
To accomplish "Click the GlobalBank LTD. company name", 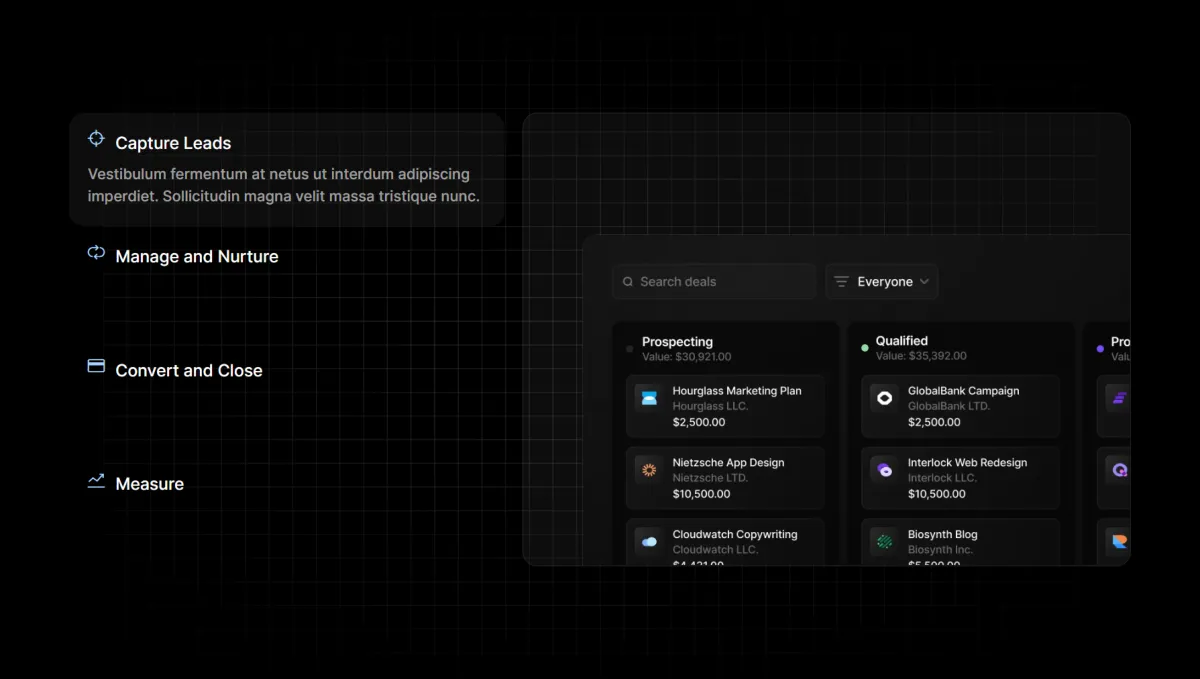I will (x=949, y=407).
